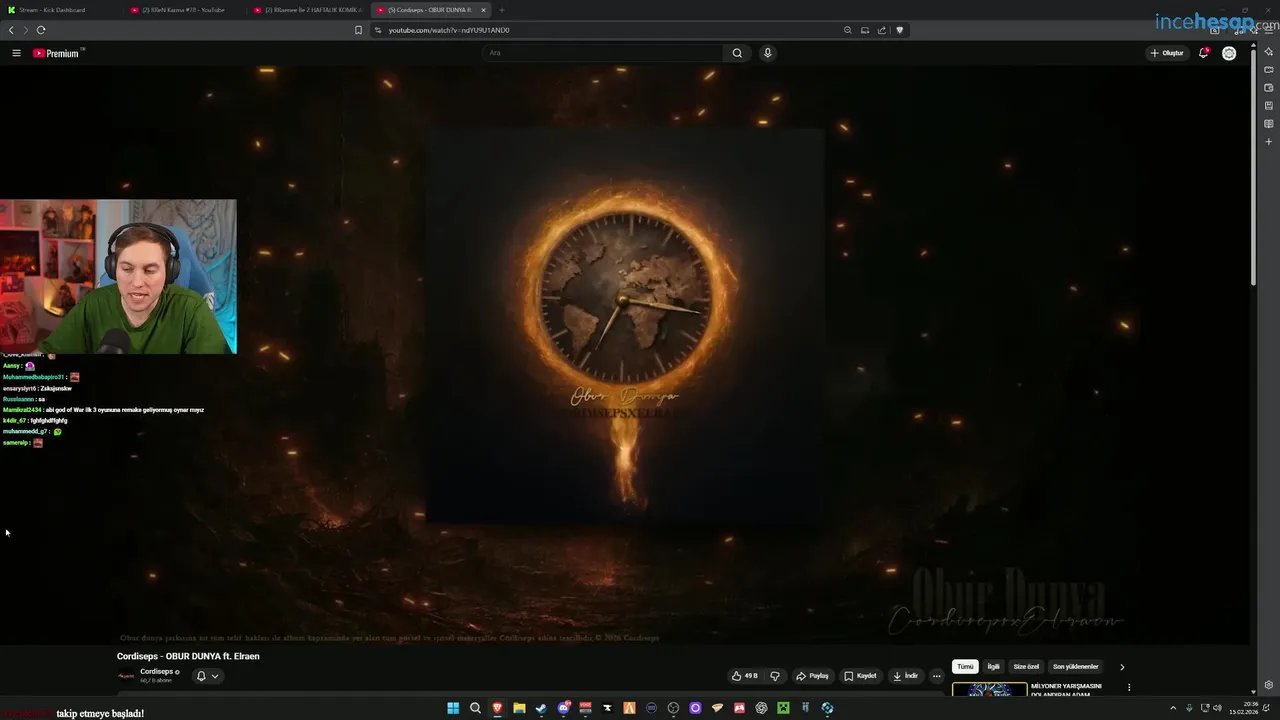Image resolution: width=1280 pixels, height=720 pixels.
Task: Reload the current page
Action: [x=41, y=30]
